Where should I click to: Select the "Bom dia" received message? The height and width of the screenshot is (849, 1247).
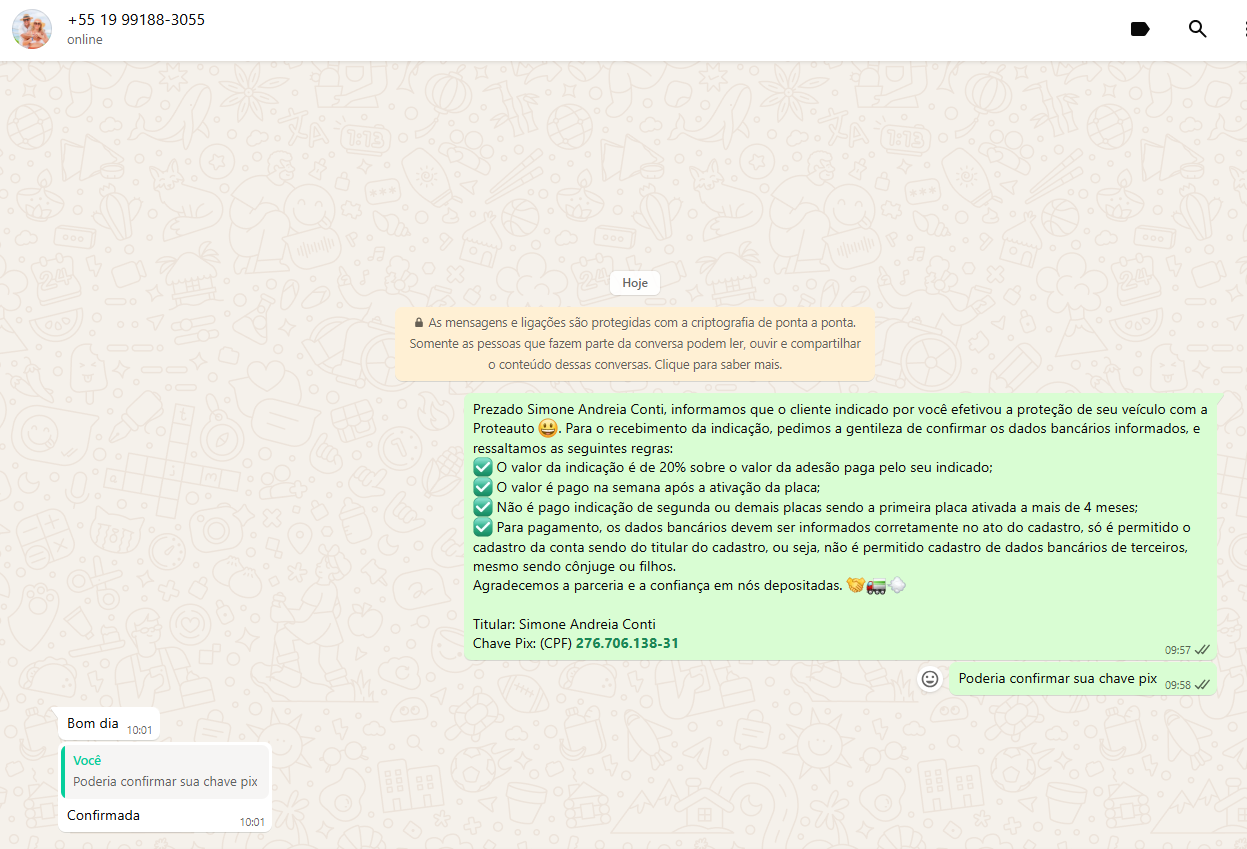tap(93, 723)
